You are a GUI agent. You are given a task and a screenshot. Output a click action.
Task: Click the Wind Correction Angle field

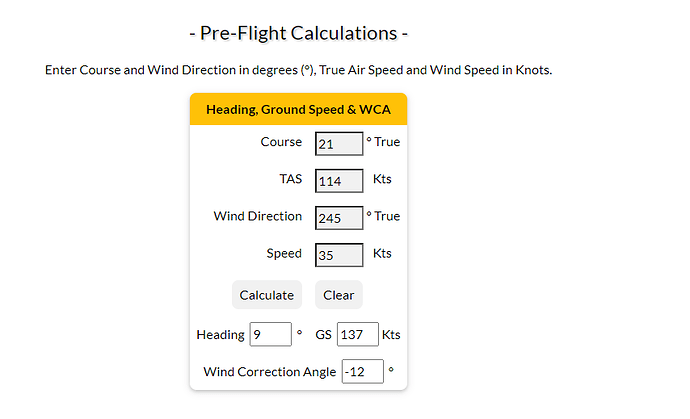pyautogui.click(x=362, y=371)
